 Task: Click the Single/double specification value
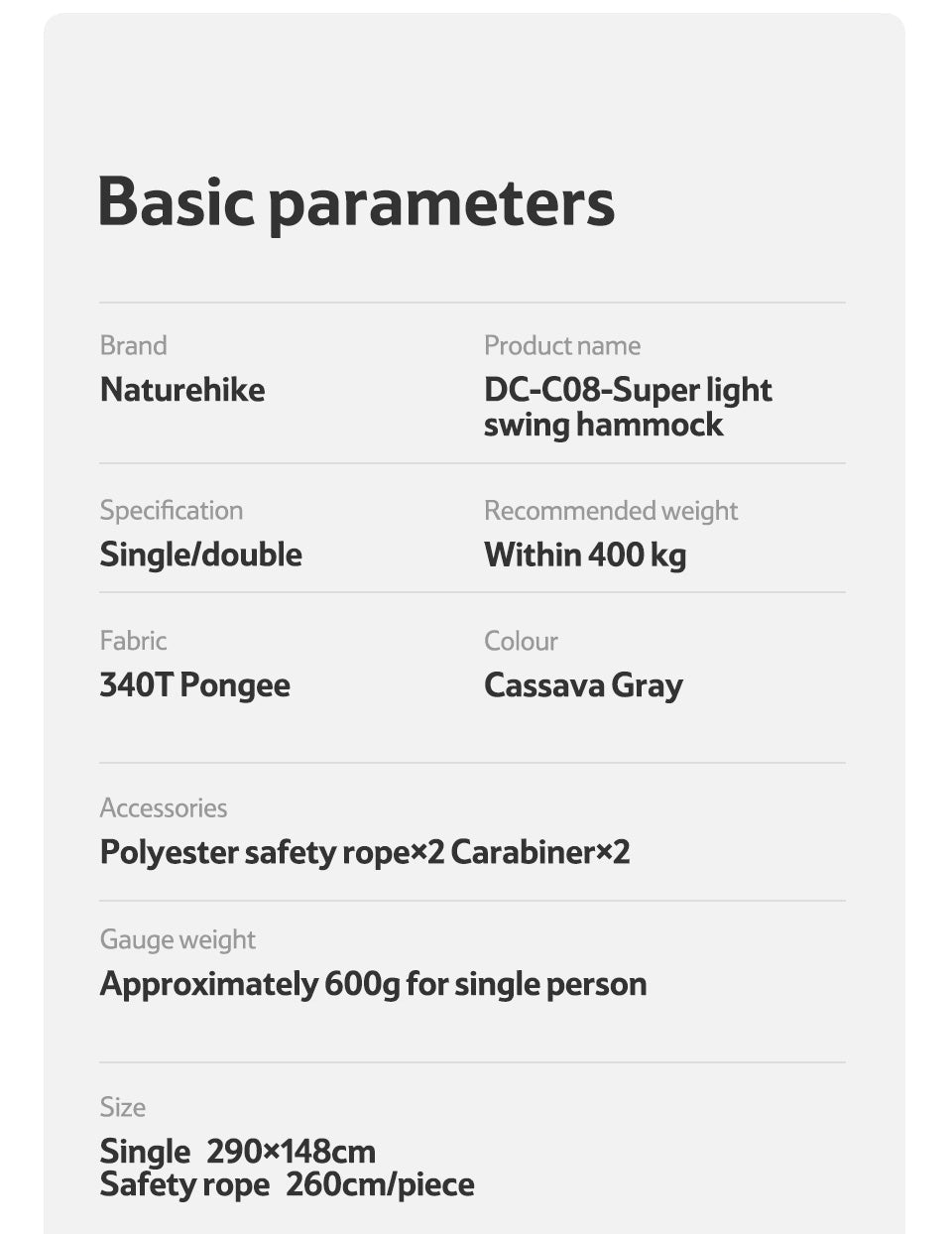click(200, 555)
